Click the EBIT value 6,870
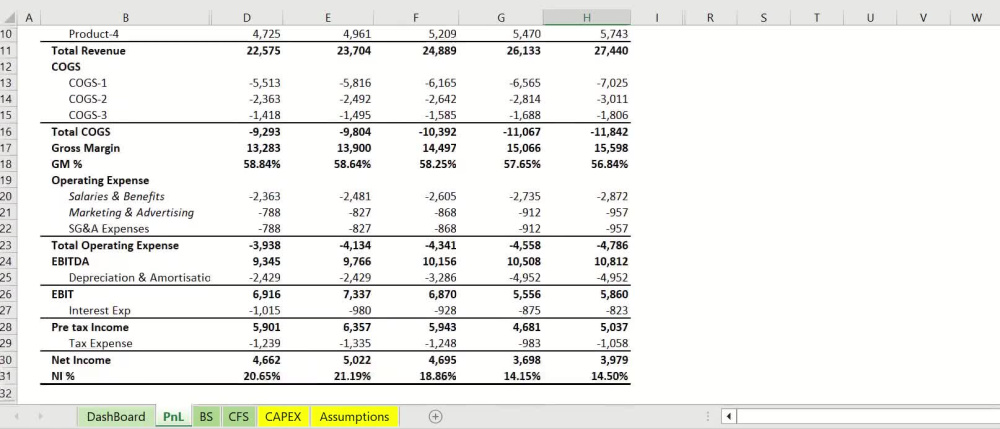The width and height of the screenshot is (1000, 429). (416, 294)
